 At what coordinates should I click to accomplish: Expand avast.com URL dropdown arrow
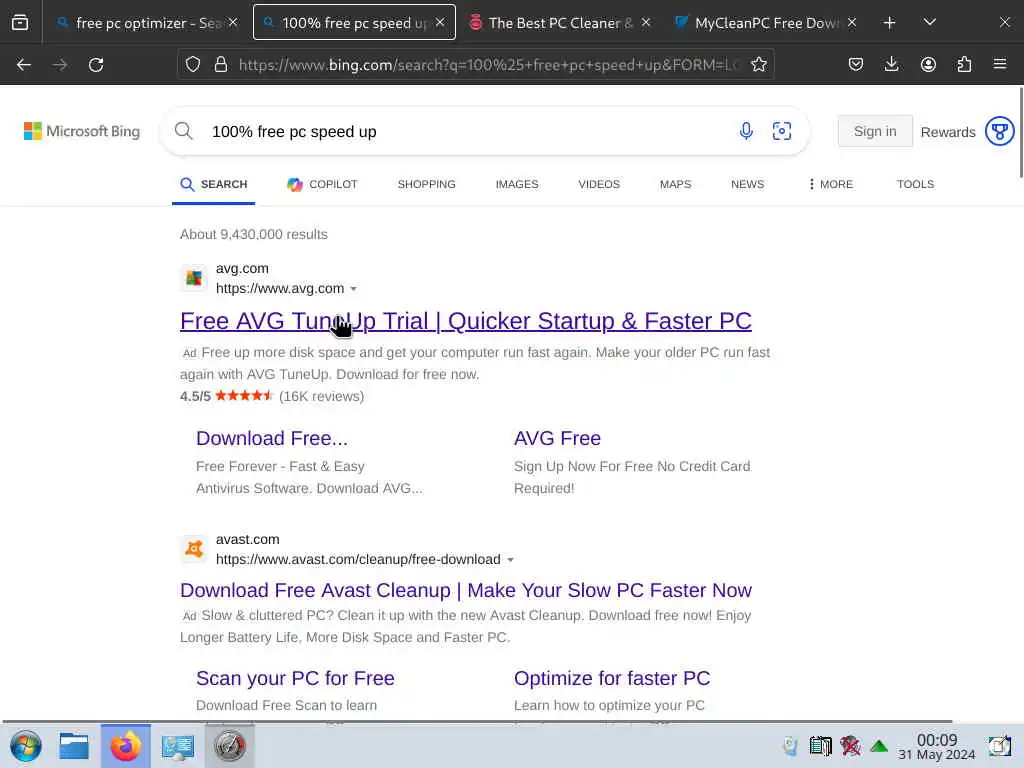coord(511,560)
